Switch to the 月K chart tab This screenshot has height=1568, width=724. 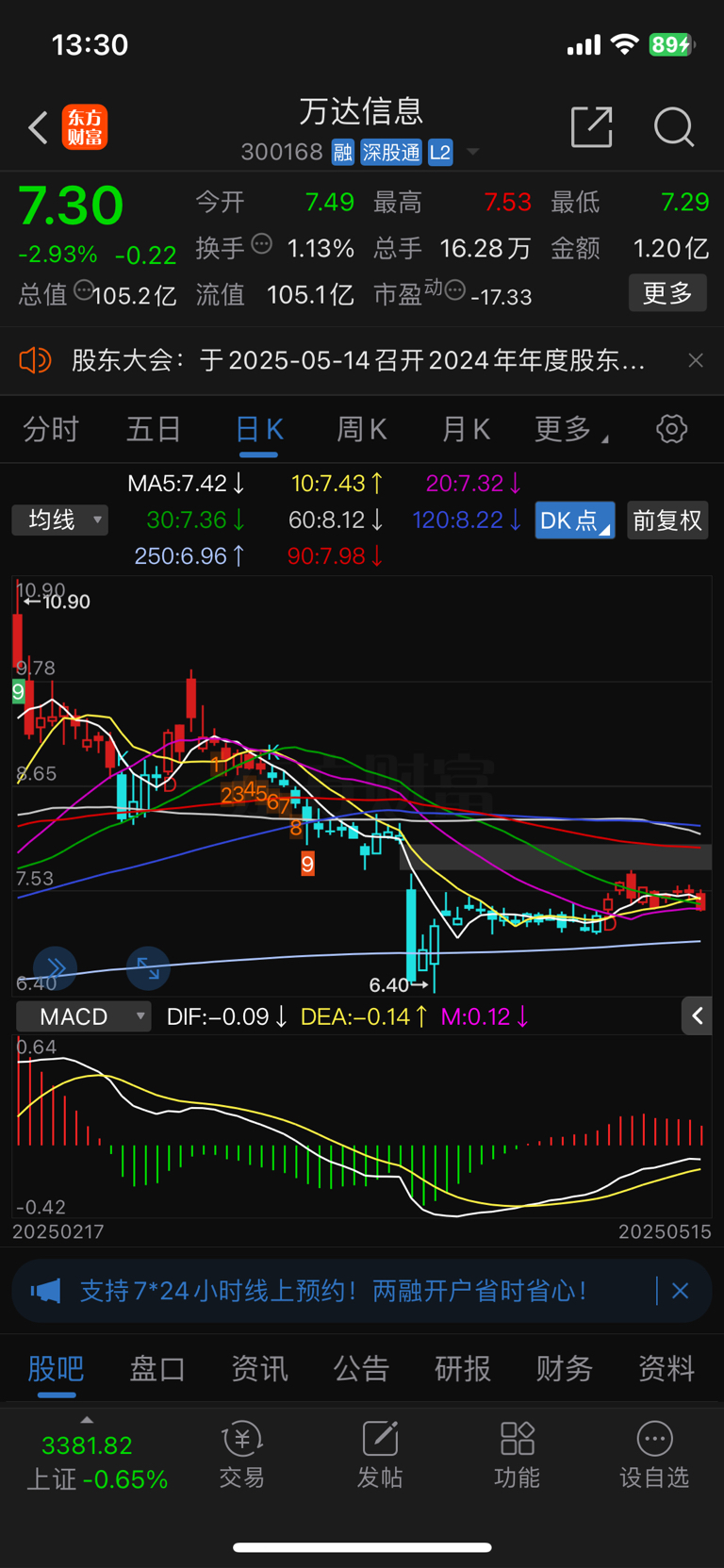click(x=466, y=430)
